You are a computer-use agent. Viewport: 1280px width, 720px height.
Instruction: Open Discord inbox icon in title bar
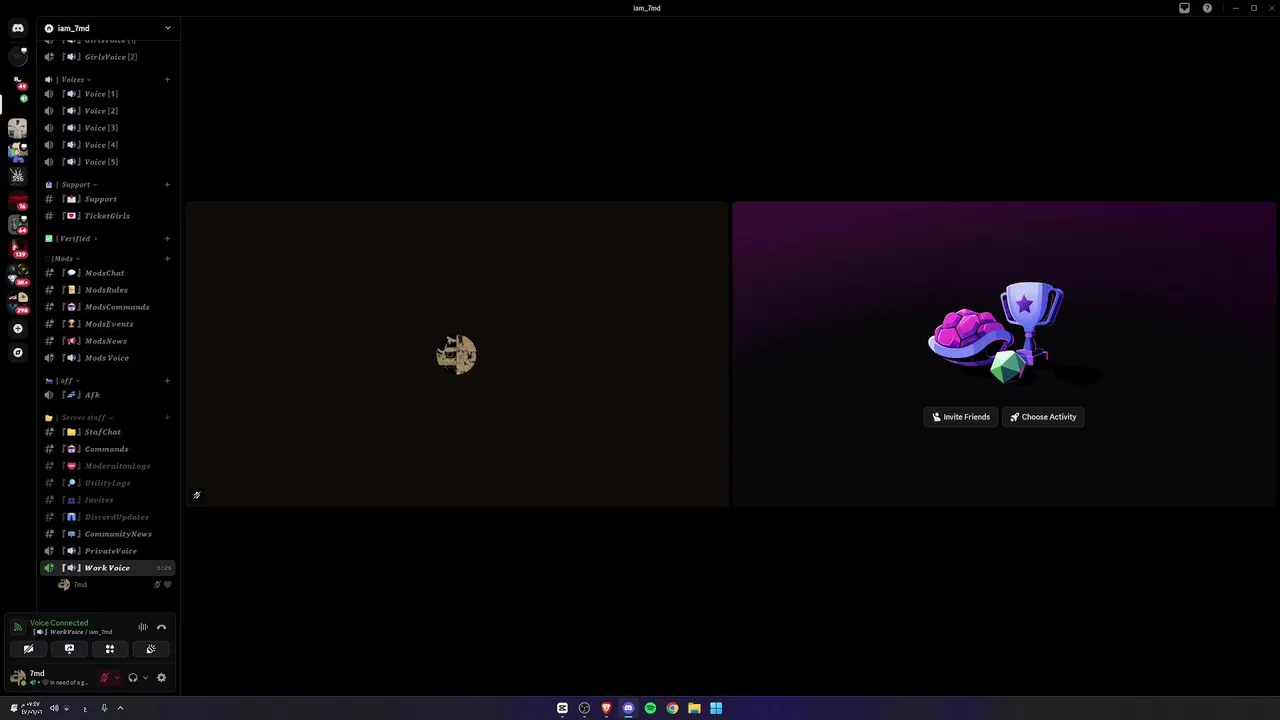pos(1184,8)
